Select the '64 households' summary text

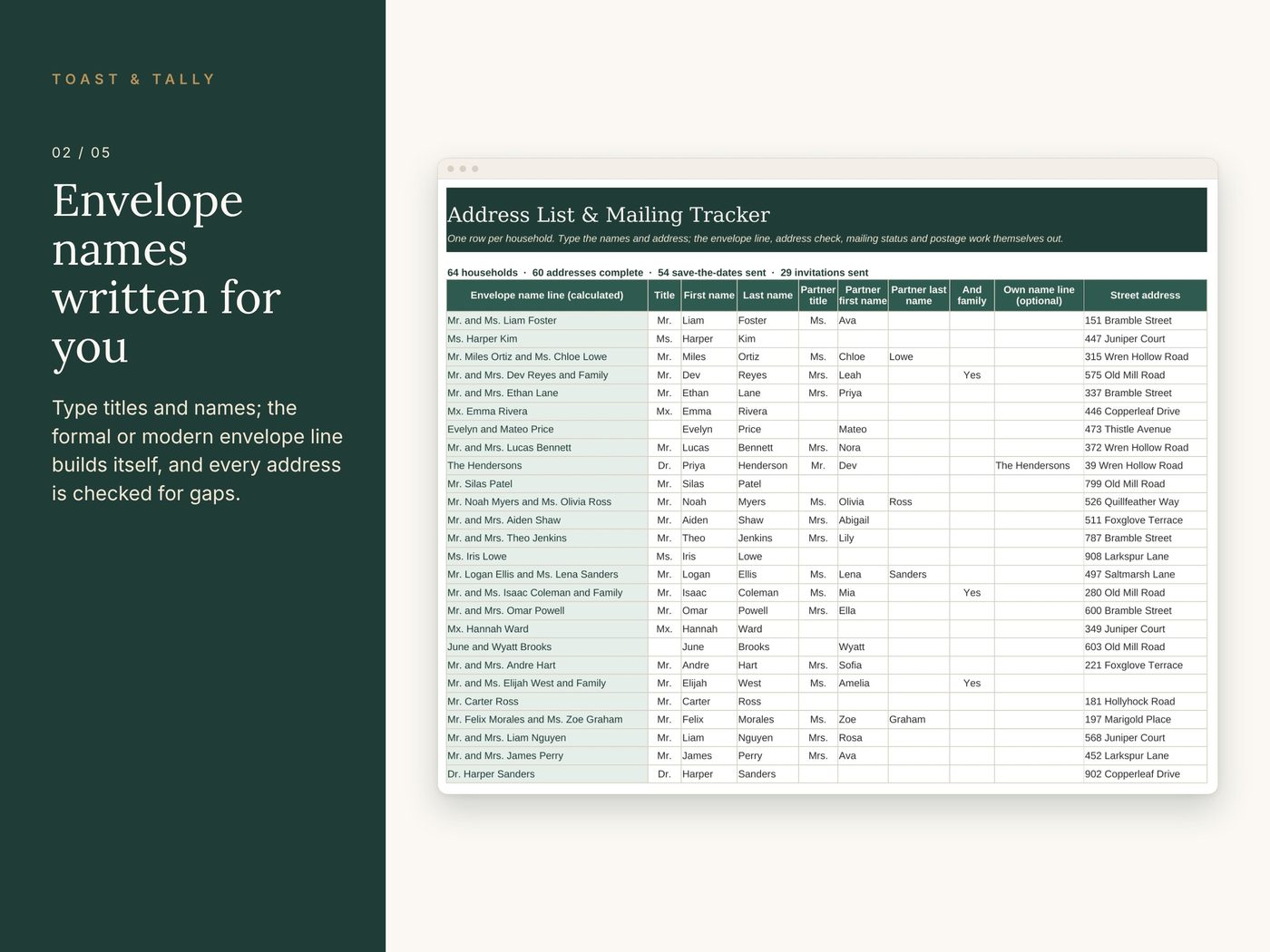coord(483,273)
